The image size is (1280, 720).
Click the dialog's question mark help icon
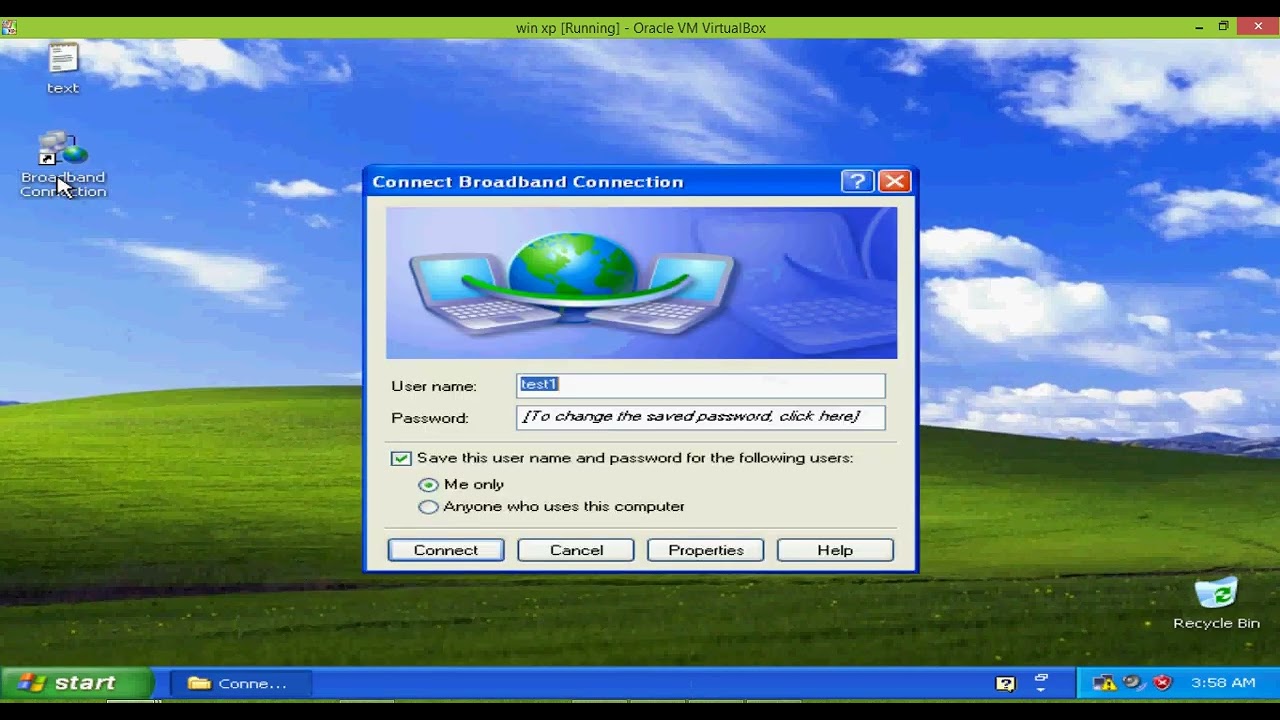coord(857,181)
